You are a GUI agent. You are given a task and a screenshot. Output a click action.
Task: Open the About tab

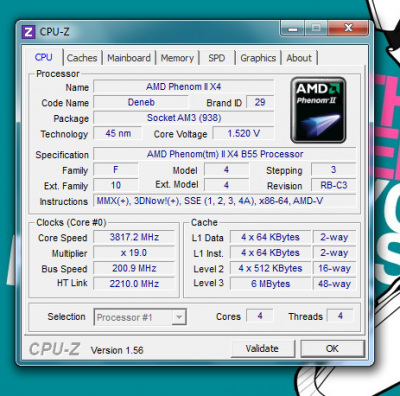coord(299,58)
